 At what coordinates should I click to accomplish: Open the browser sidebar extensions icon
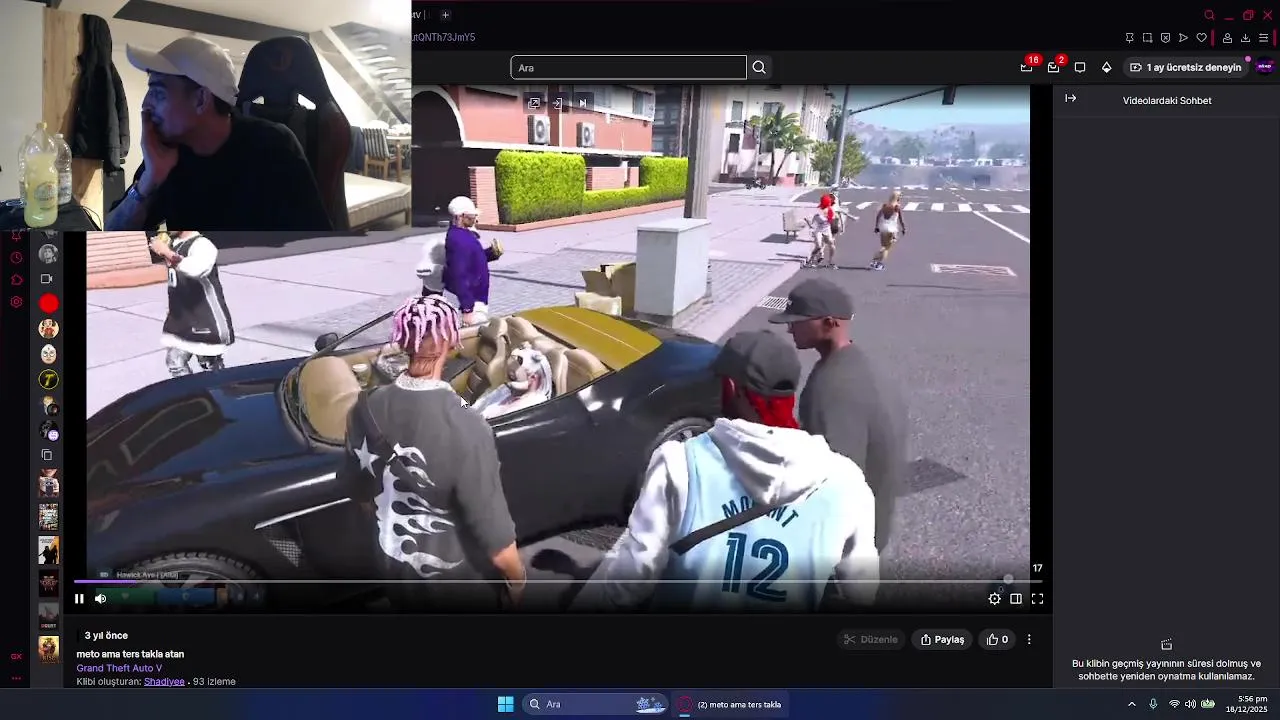[16, 280]
